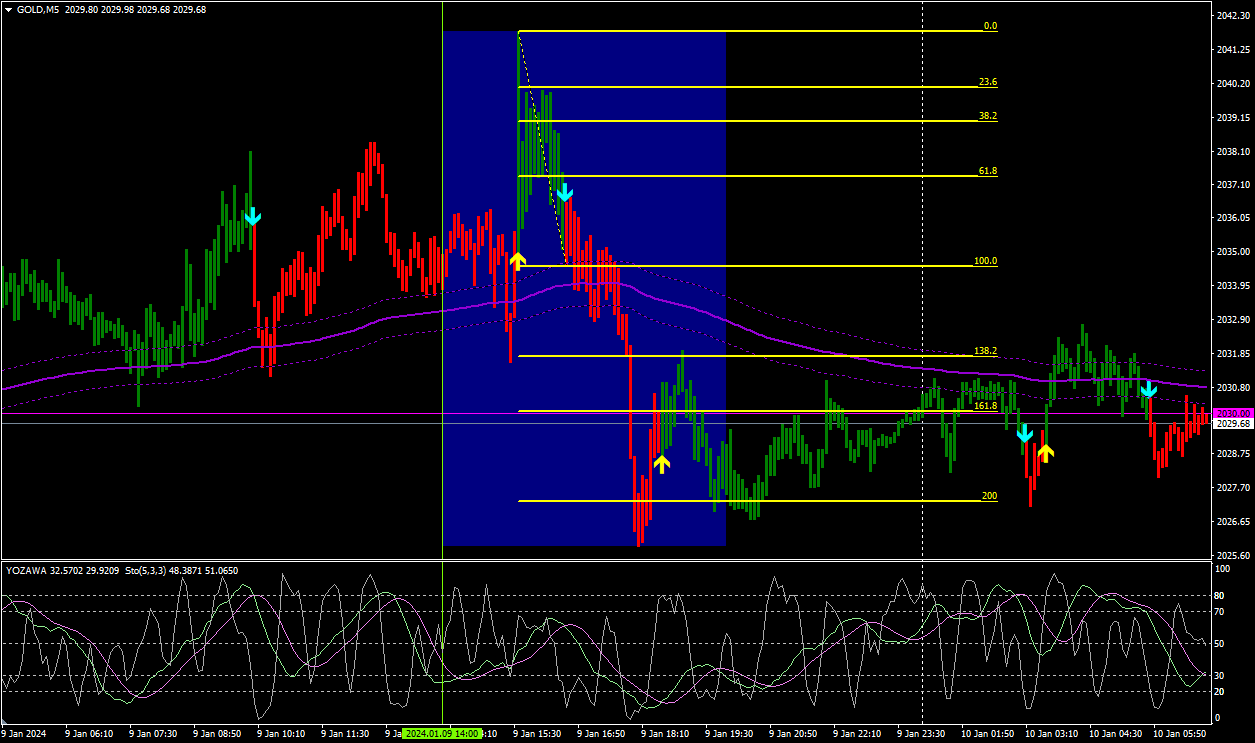
Task: Click the 80 level on the stochastic scale
Action: [1219, 596]
